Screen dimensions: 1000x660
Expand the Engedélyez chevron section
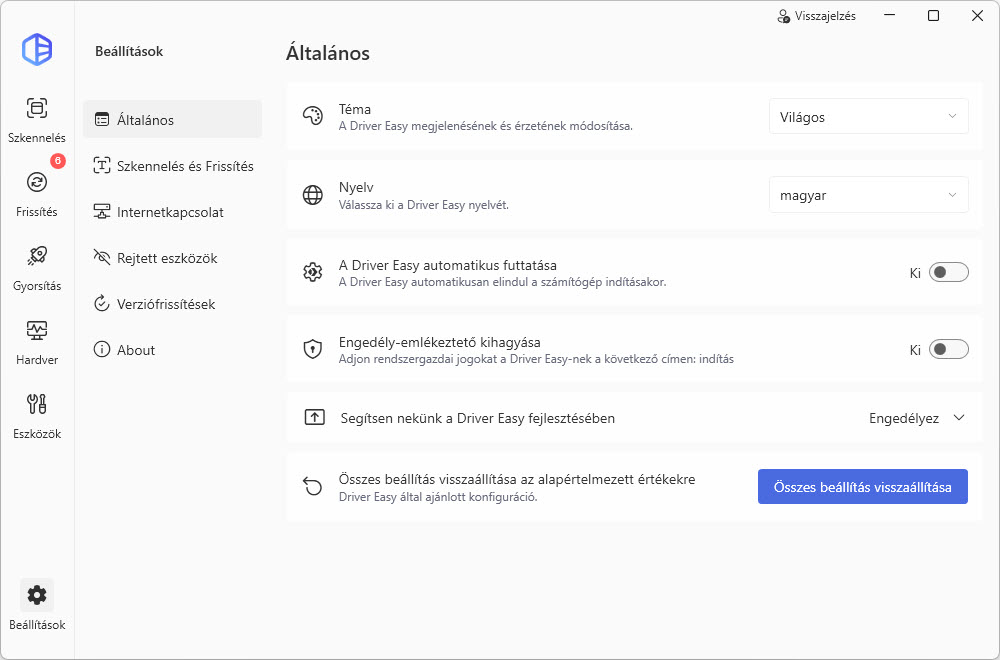pyautogui.click(x=959, y=418)
